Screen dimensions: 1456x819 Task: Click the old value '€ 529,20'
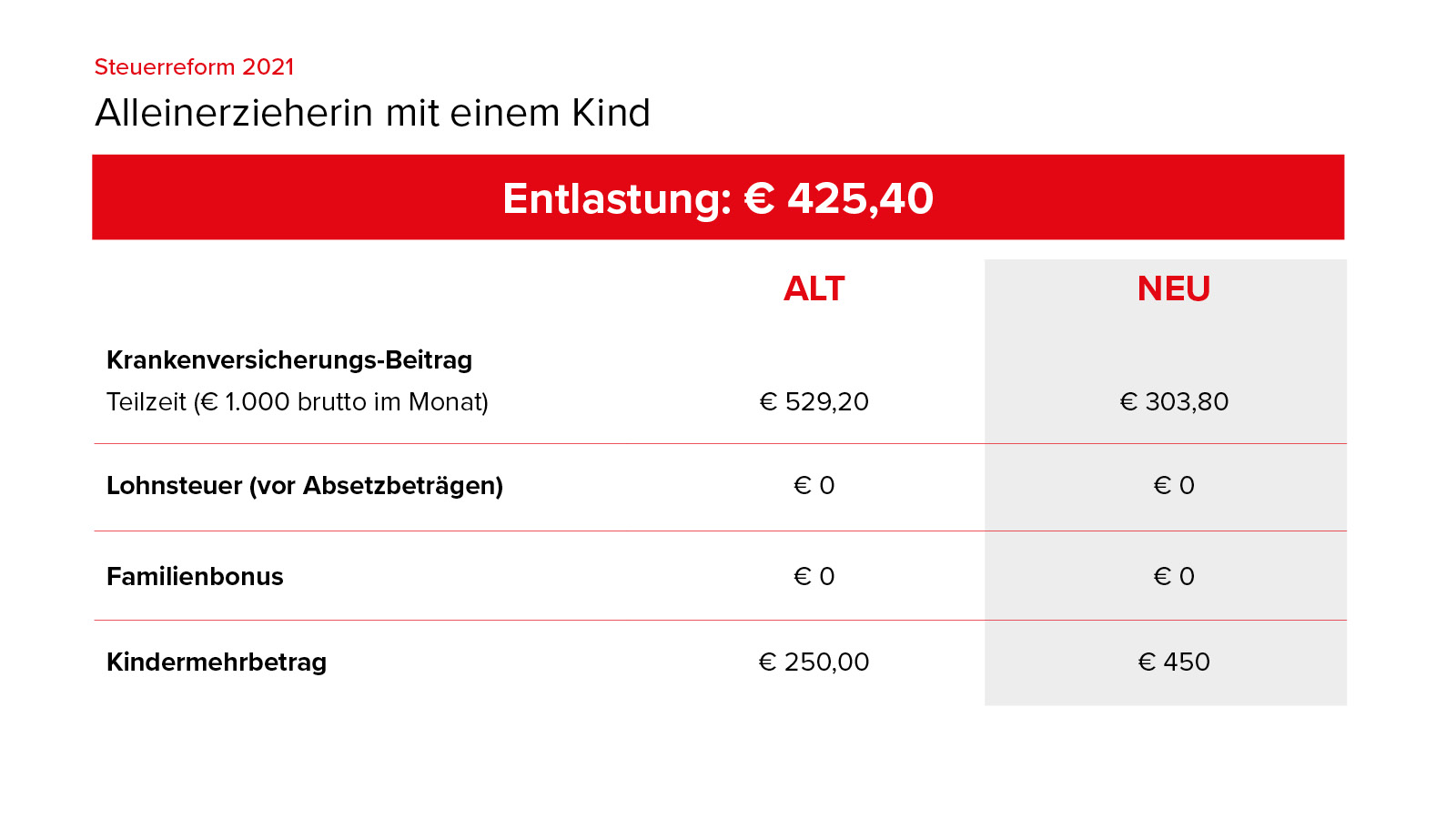coord(814,402)
